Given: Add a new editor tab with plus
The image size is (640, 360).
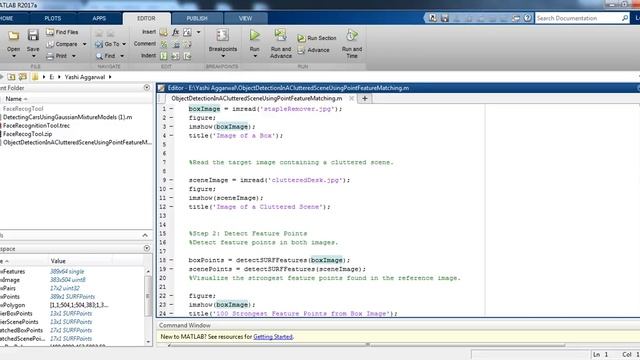Looking at the screenshot, I should pos(364,98).
